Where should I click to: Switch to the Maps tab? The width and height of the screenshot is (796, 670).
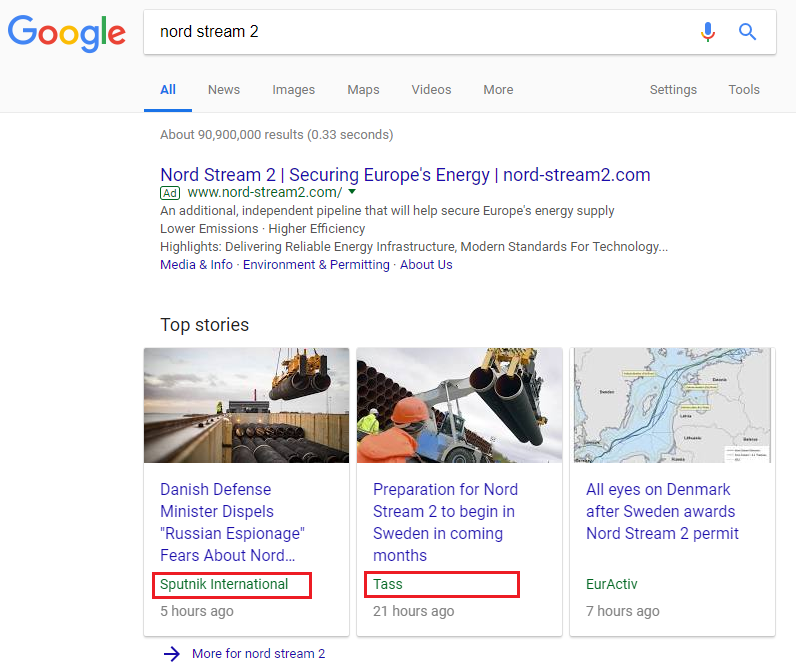pos(363,90)
